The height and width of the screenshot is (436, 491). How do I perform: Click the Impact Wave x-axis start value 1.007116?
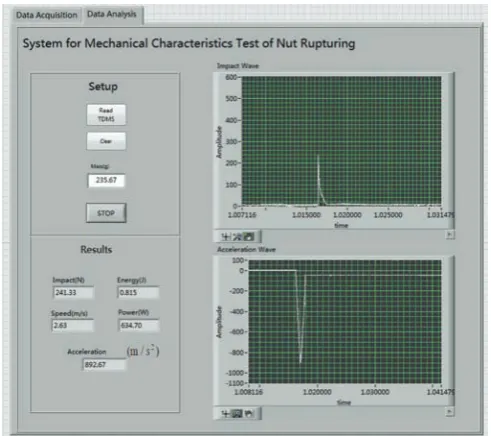pos(242,215)
